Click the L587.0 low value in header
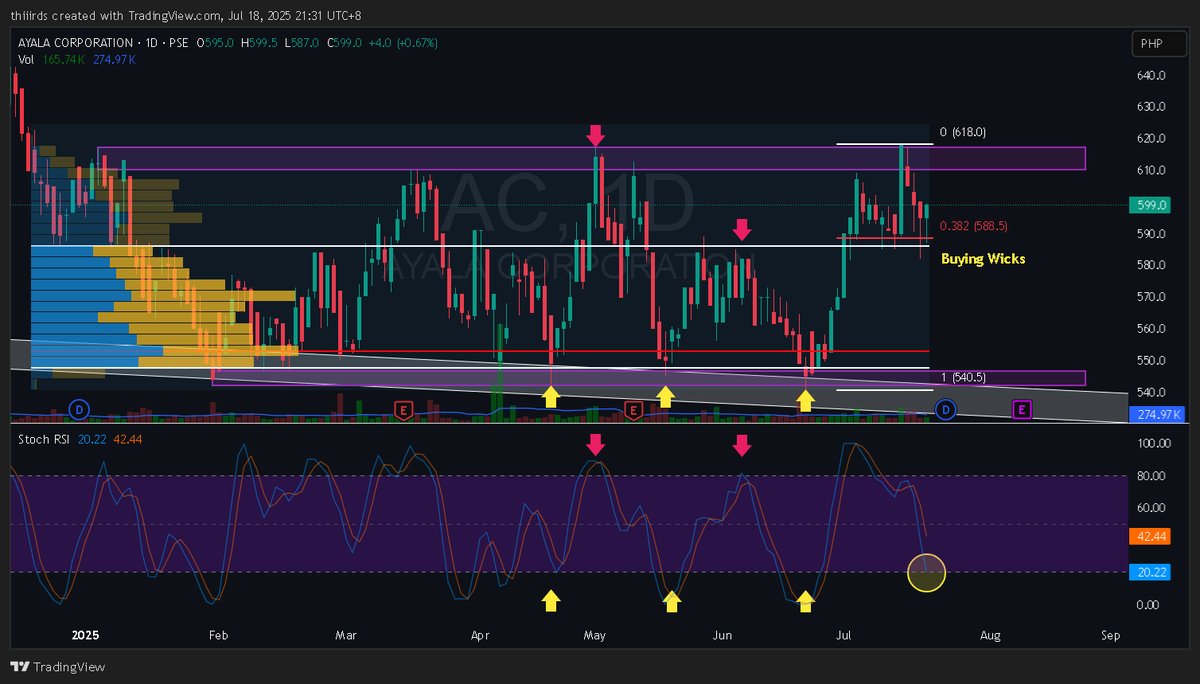 click(301, 43)
